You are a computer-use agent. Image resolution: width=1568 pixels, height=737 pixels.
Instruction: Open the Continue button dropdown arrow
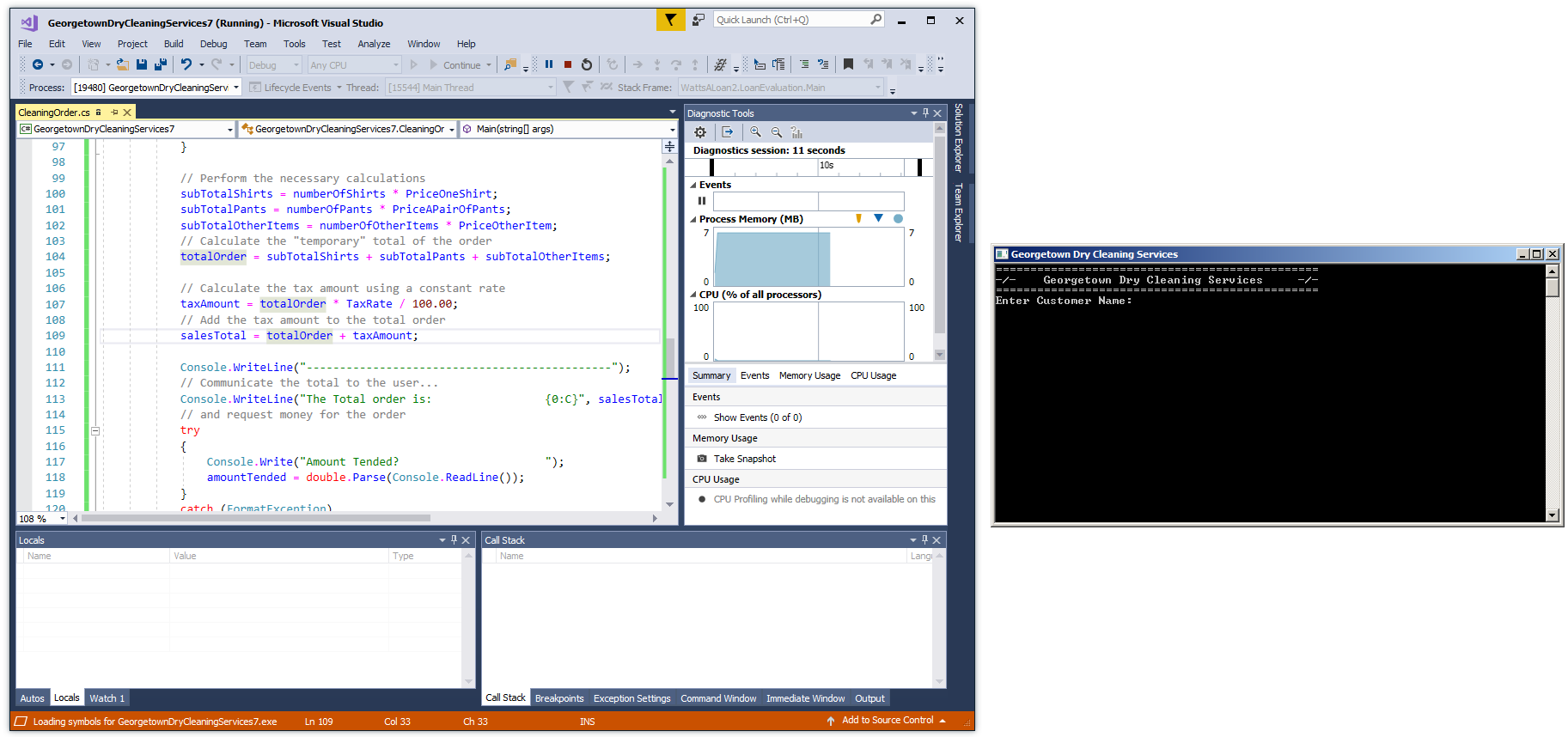click(x=489, y=65)
